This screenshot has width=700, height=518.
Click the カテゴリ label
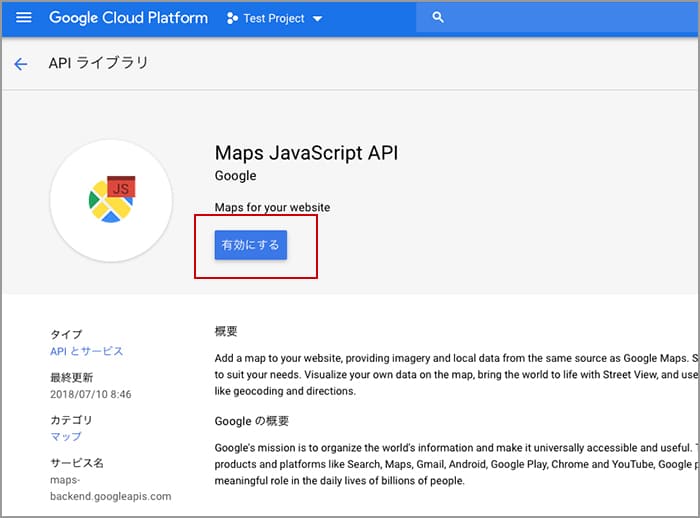[71, 420]
